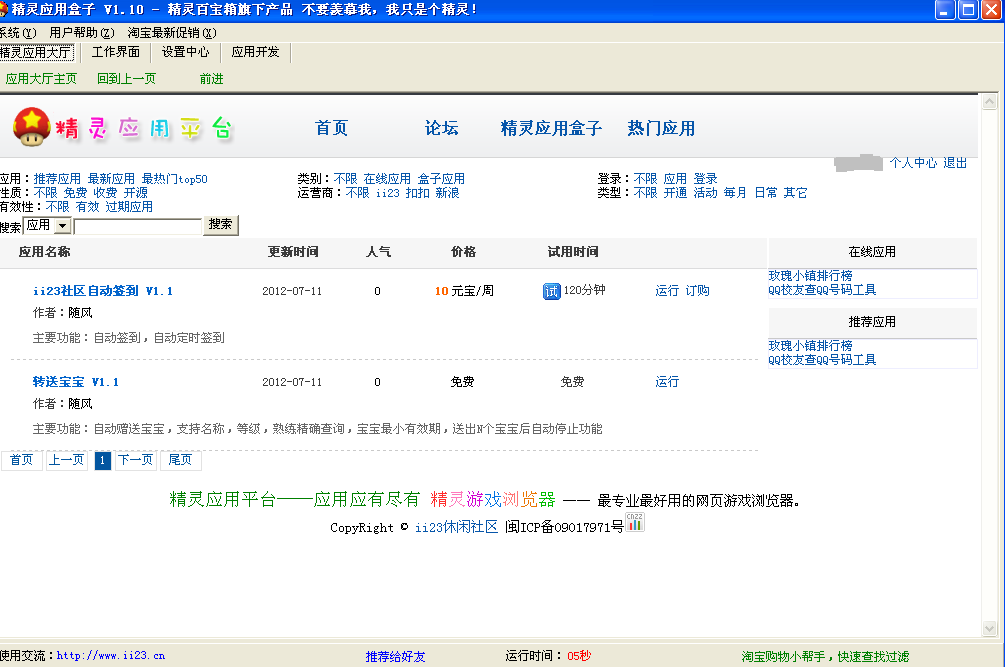The image size is (1005, 667).
Task: Open the 应用 search type dropdown
Action: click(62, 226)
